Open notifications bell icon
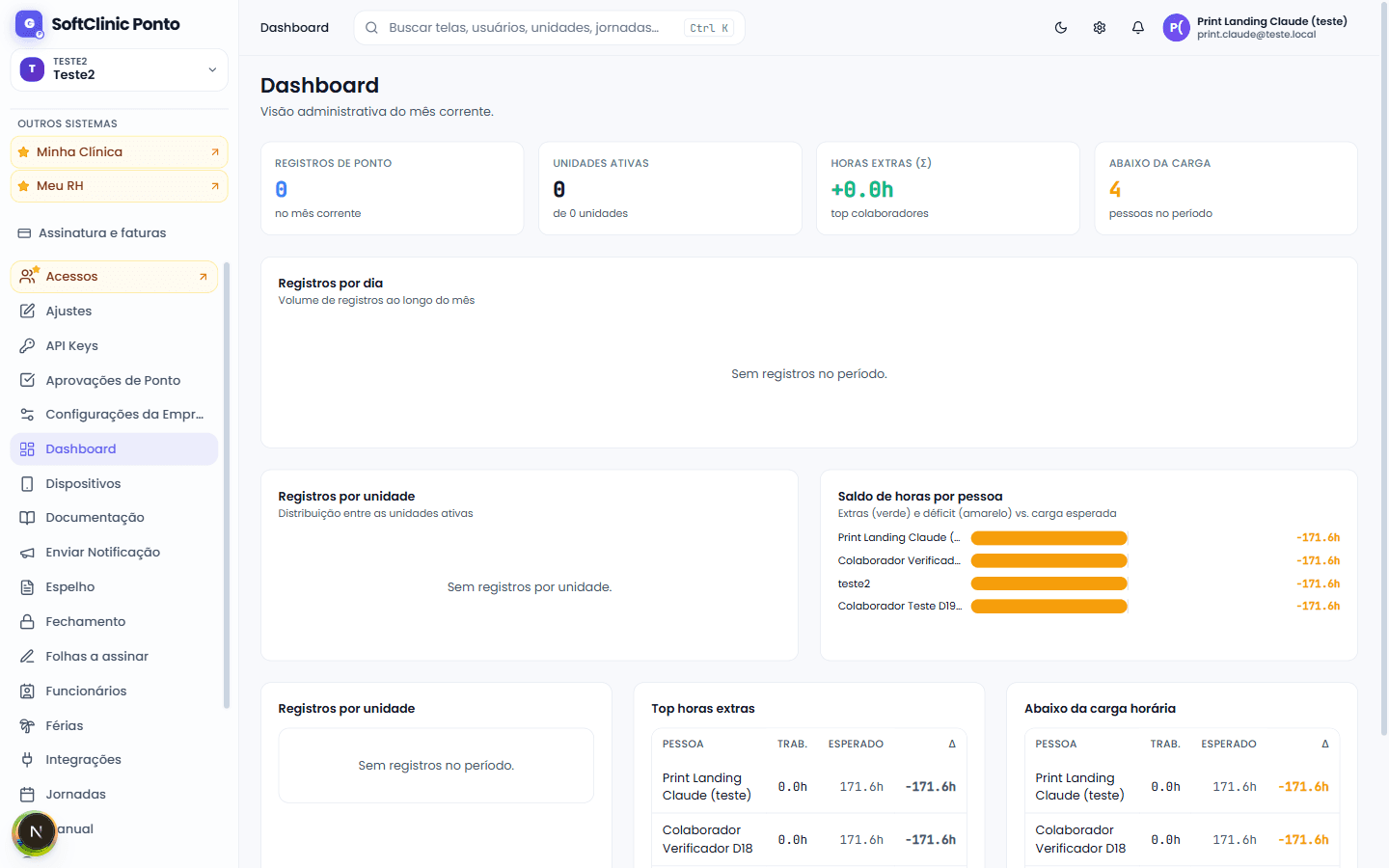This screenshot has width=1389, height=868. 1138,28
